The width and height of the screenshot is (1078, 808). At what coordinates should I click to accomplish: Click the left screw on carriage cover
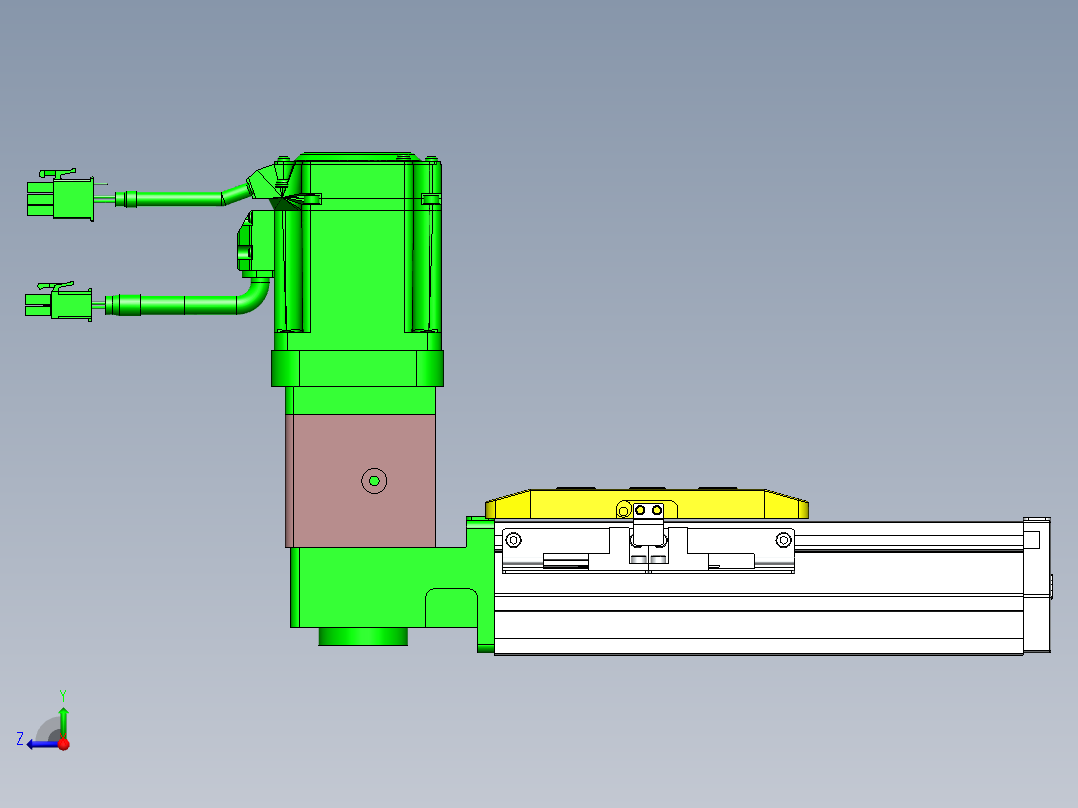513,540
